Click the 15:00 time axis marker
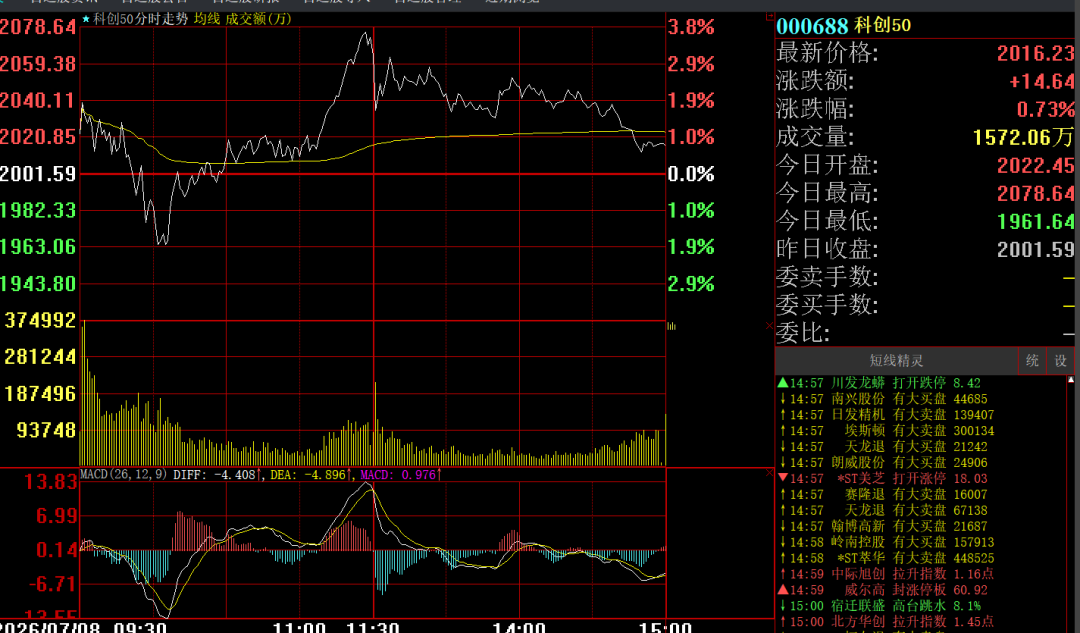 (x=665, y=627)
